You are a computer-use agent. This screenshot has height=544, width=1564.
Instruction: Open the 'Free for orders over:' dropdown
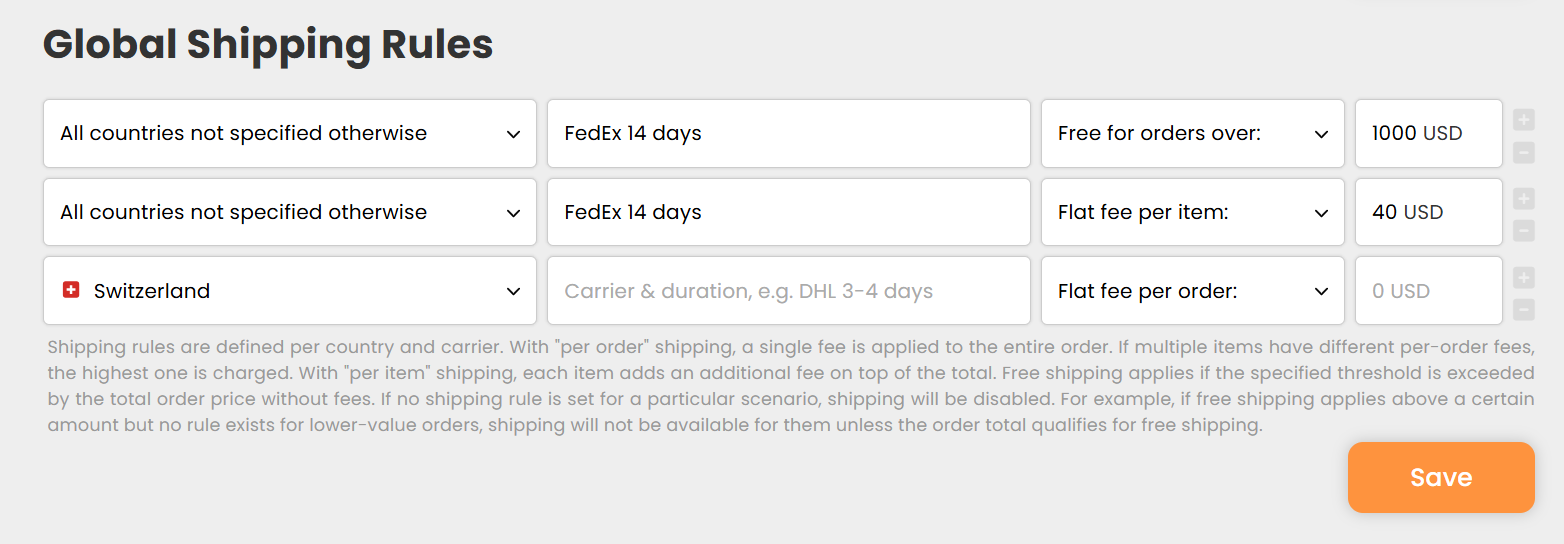pyautogui.click(x=1192, y=134)
